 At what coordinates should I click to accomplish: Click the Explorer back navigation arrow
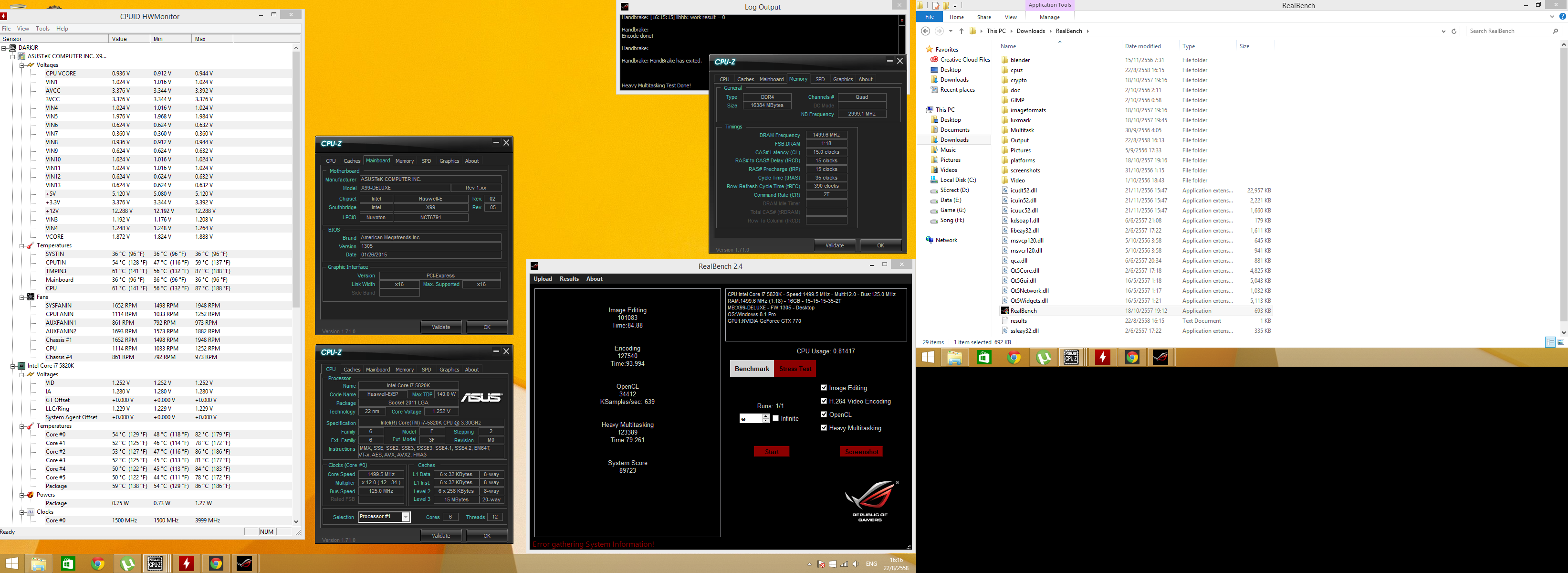[x=926, y=31]
